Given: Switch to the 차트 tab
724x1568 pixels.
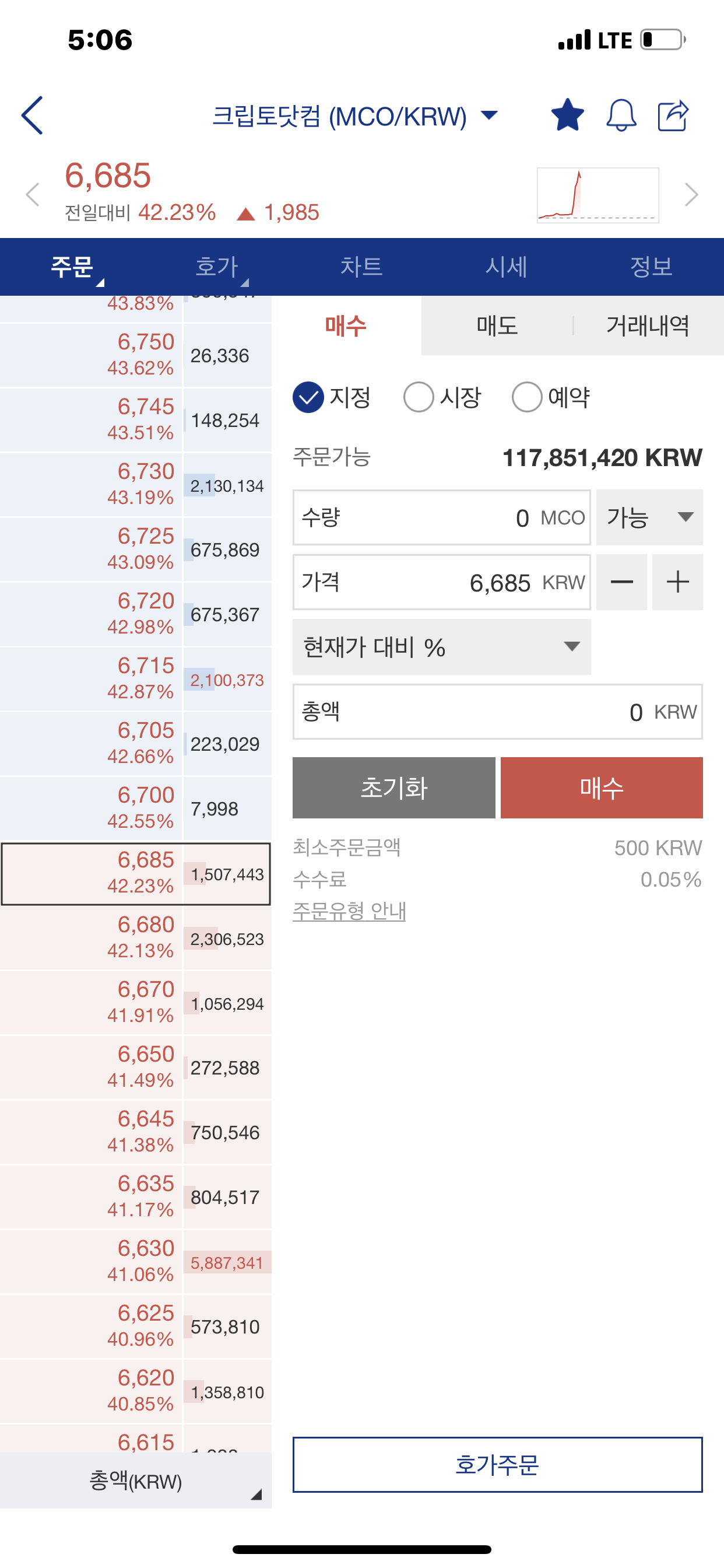Looking at the screenshot, I should (x=361, y=267).
